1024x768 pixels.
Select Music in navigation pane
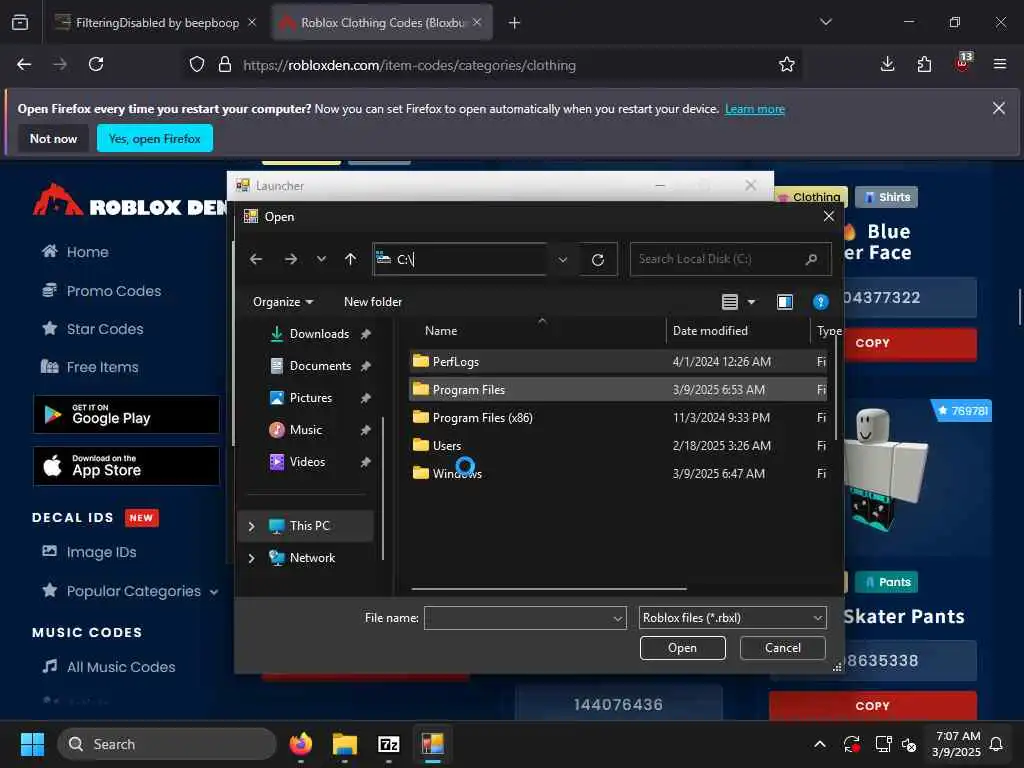pyautogui.click(x=306, y=430)
